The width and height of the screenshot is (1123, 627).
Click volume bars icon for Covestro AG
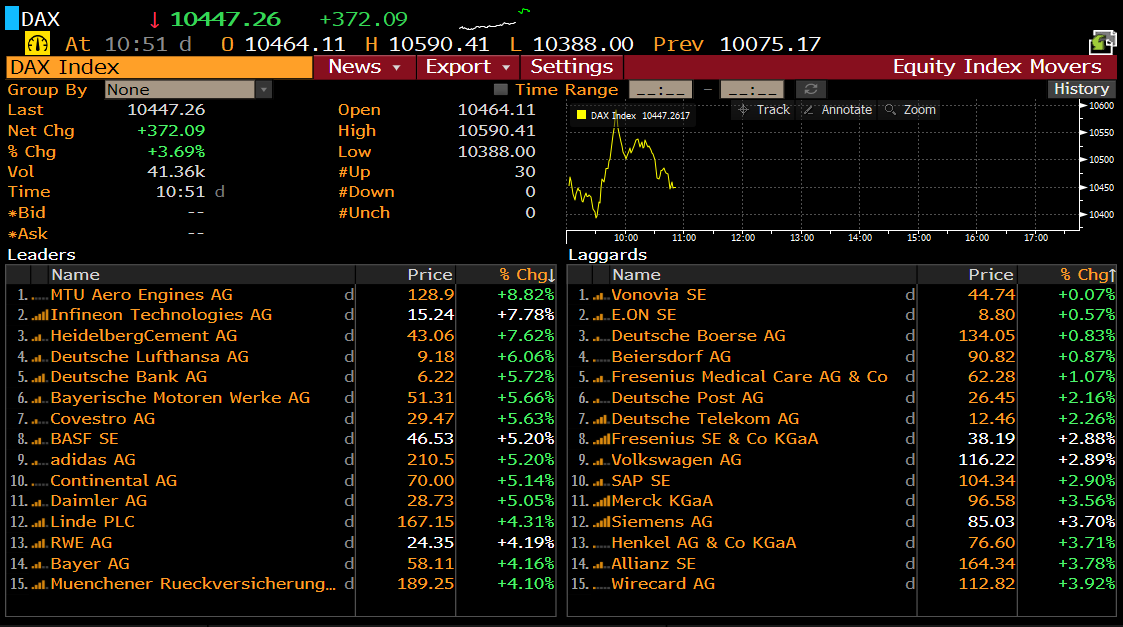pos(40,419)
